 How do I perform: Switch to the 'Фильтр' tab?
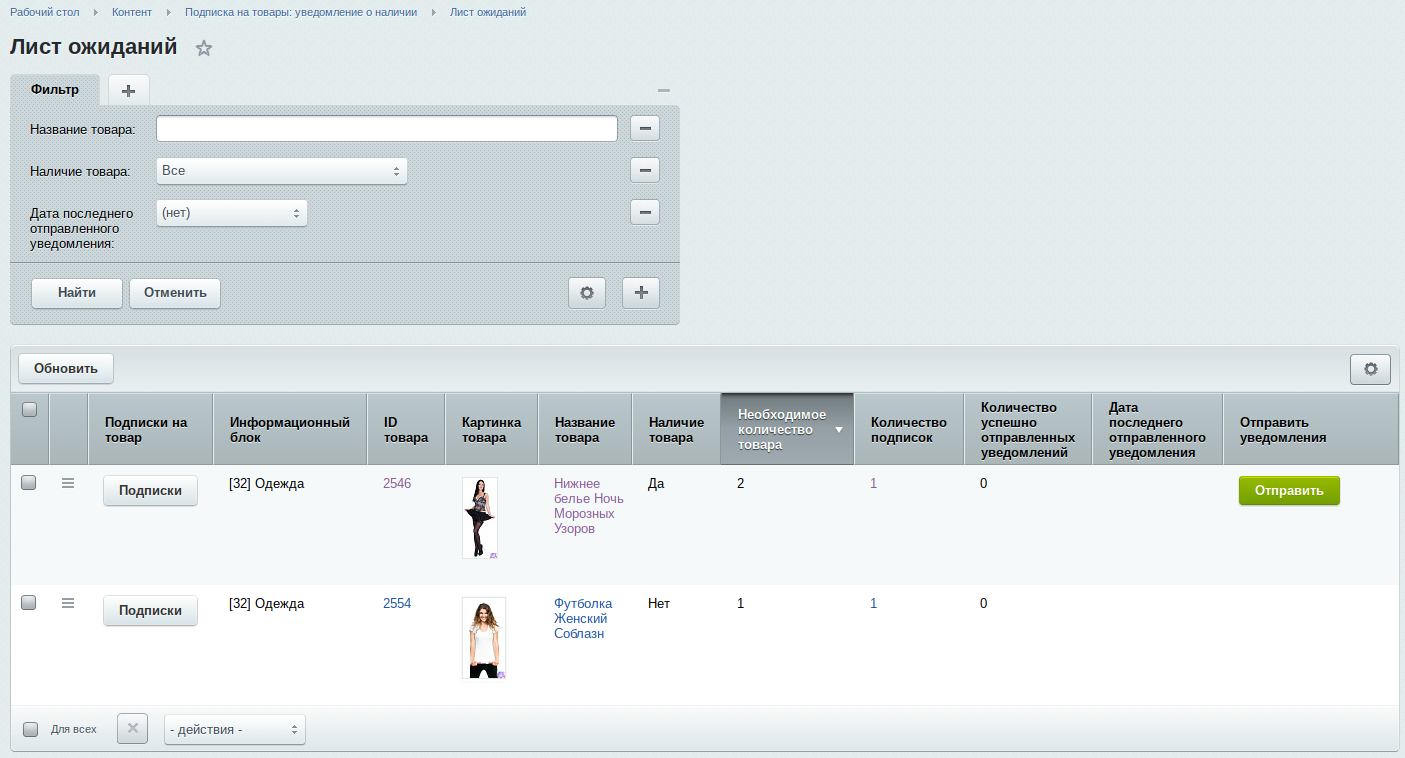pos(55,90)
